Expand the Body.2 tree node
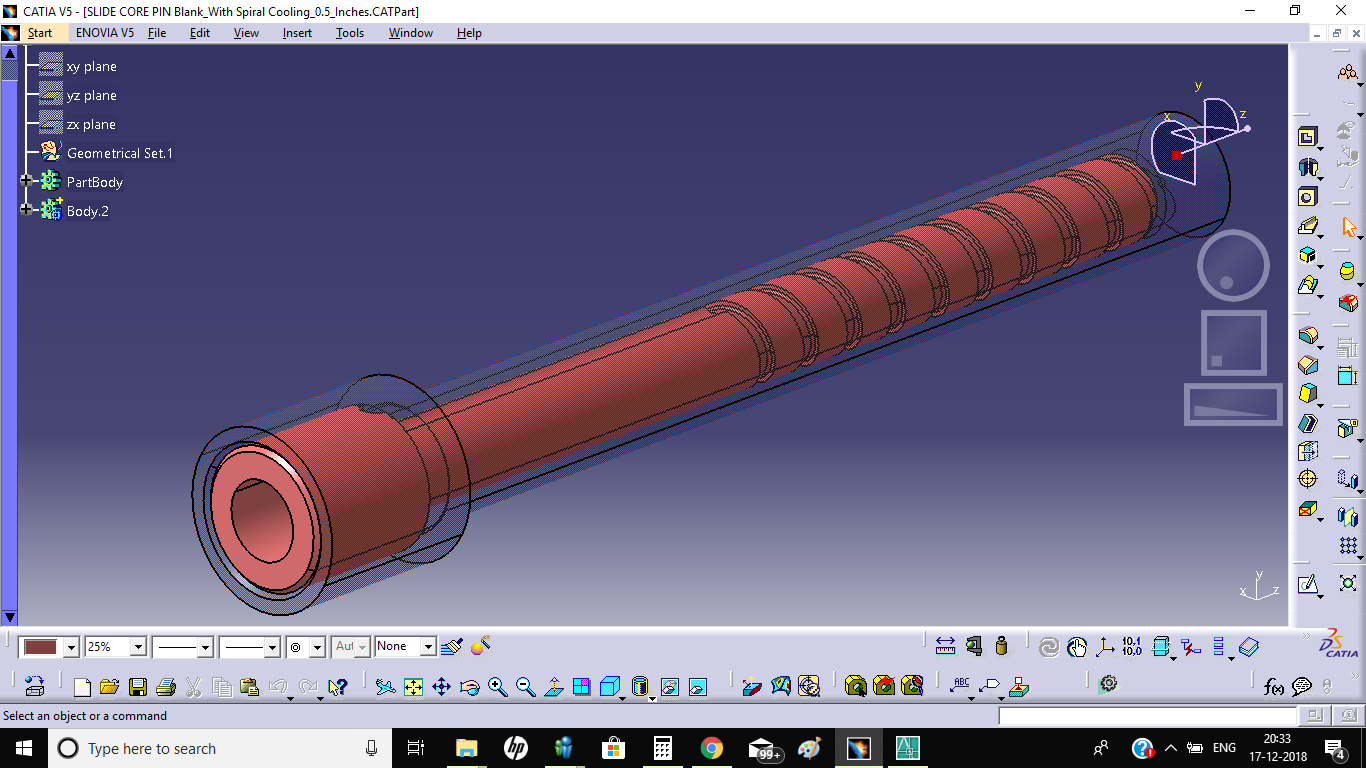Viewport: 1366px width, 768px height. 26,211
